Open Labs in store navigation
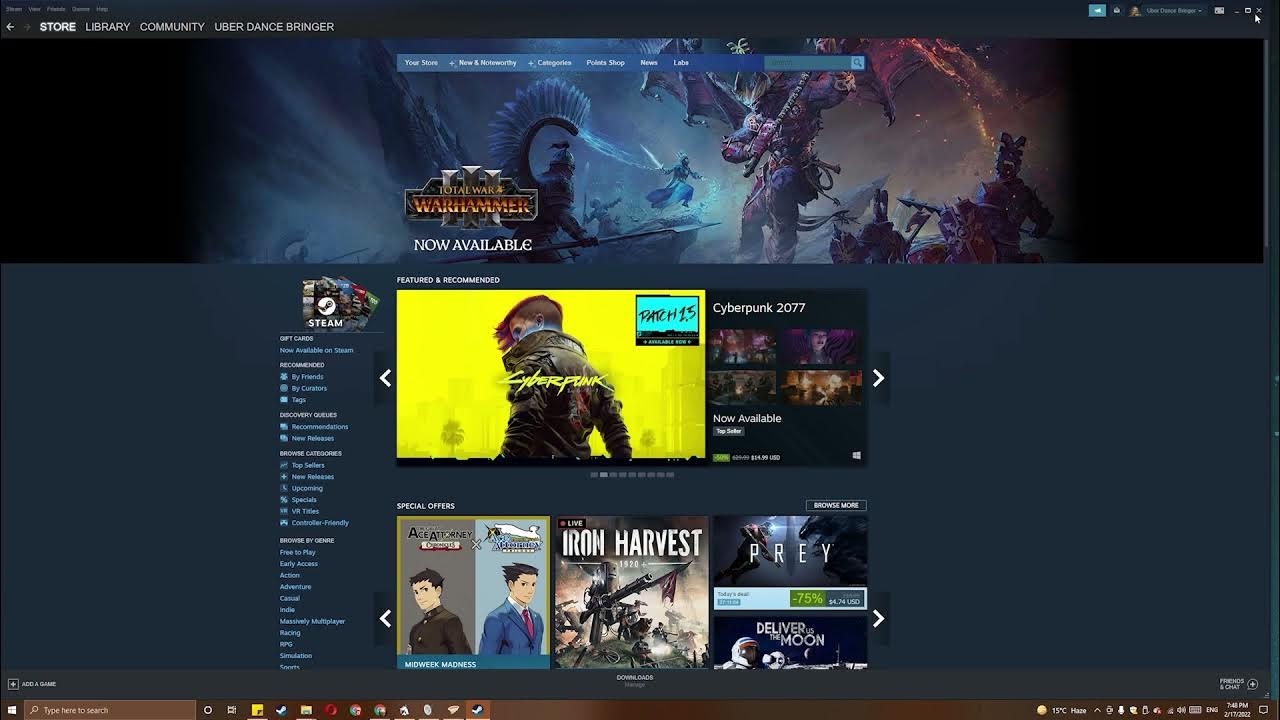 [x=681, y=63]
